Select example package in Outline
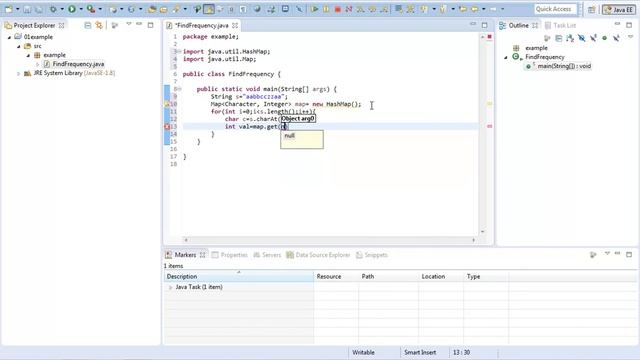The height and width of the screenshot is (360, 640). pos(536,48)
